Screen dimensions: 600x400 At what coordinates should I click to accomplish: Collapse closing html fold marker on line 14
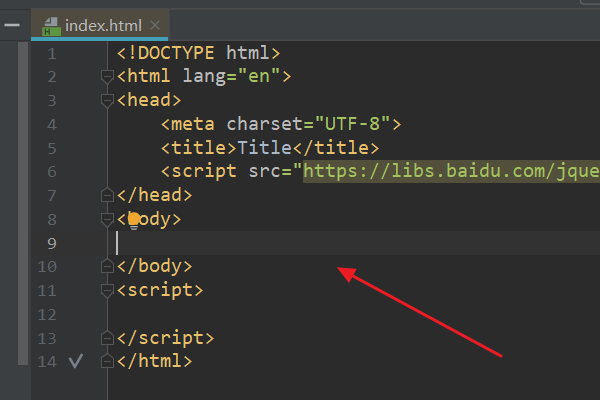pos(107,361)
